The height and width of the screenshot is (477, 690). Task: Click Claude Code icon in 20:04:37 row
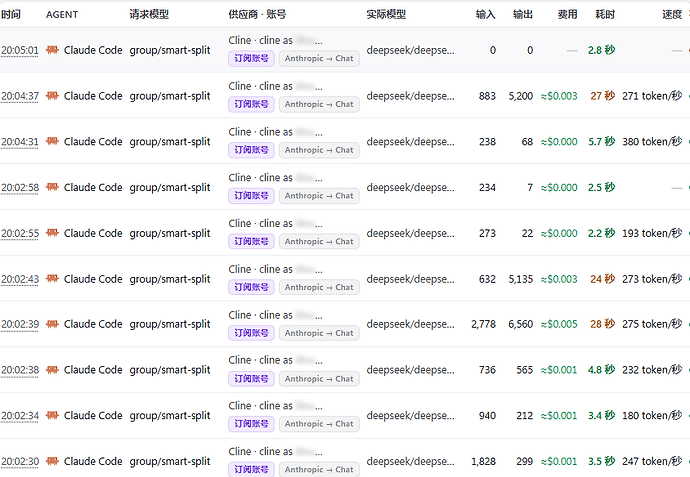coord(52,96)
